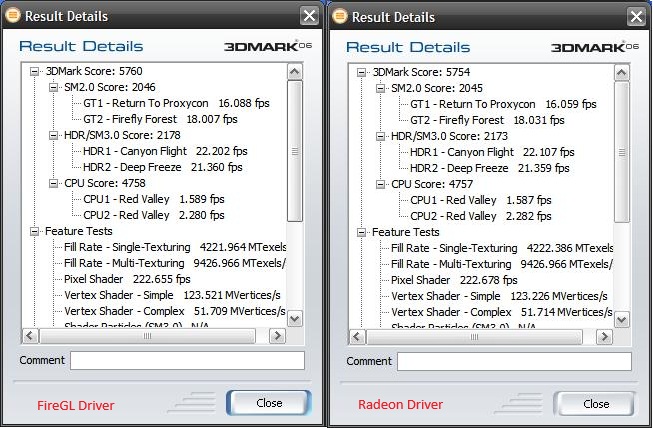653x428 pixels.
Task: Click down arrow on left window's vertical scrollbar
Action: [295, 319]
